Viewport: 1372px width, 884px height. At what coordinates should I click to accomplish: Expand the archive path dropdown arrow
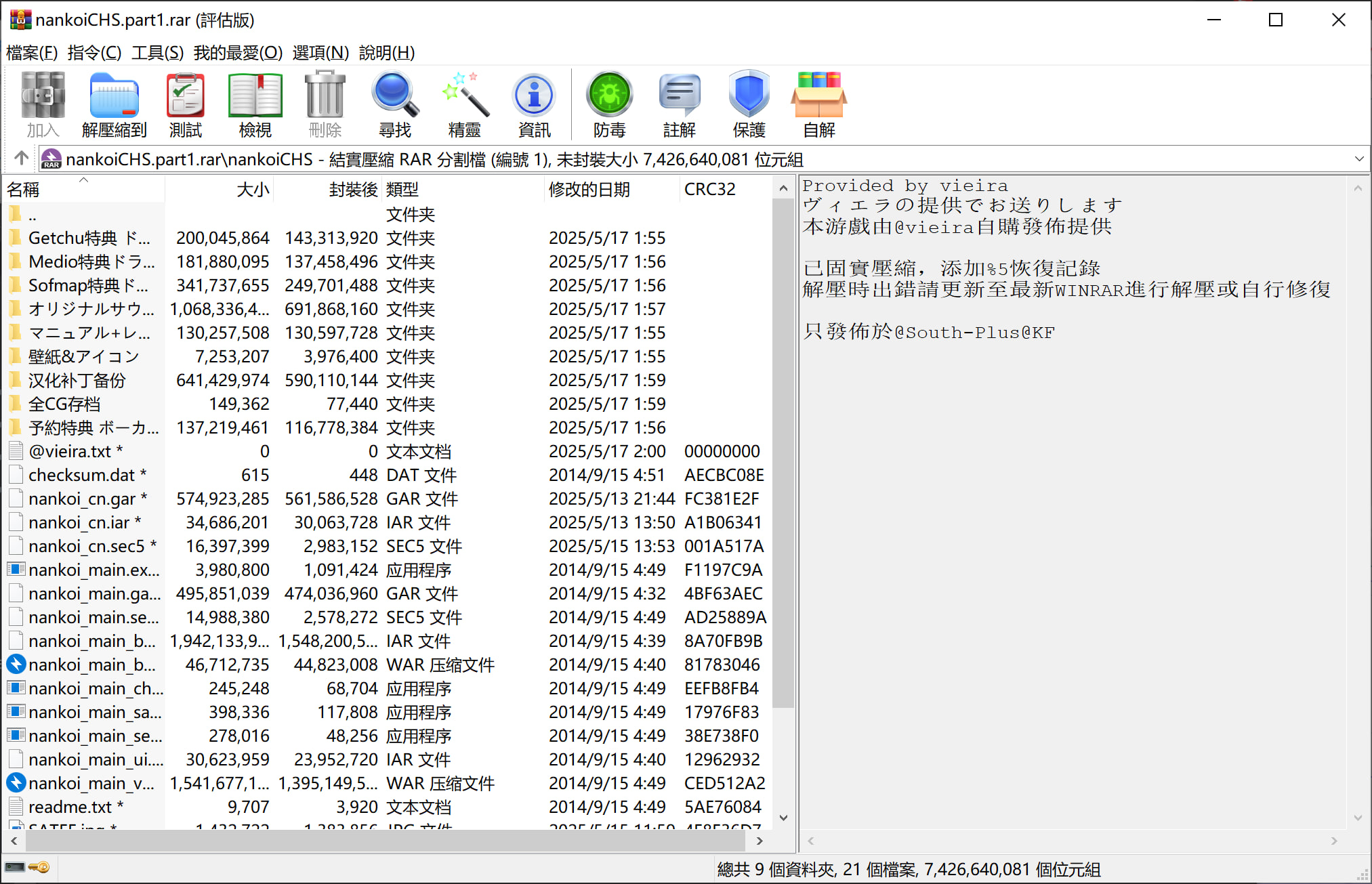[x=1358, y=159]
